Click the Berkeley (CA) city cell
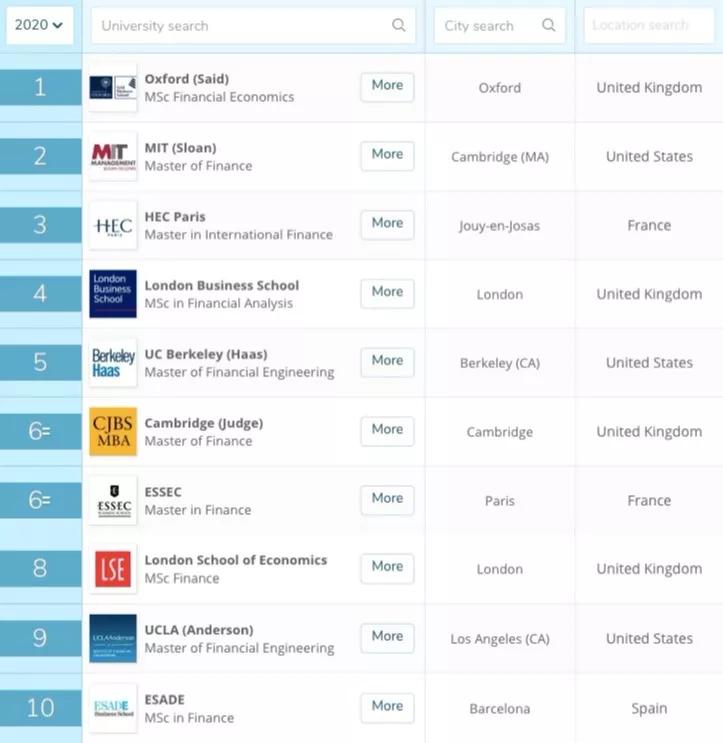Screen dimensions: 723x743 coord(500,363)
